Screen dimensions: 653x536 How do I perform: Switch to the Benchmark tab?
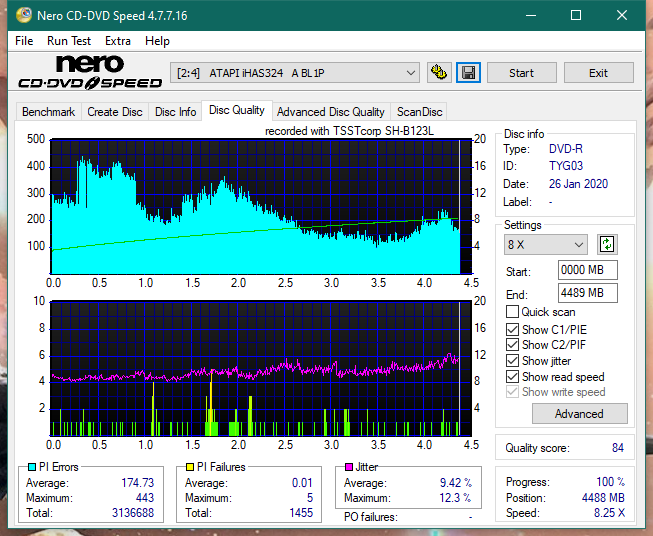49,112
